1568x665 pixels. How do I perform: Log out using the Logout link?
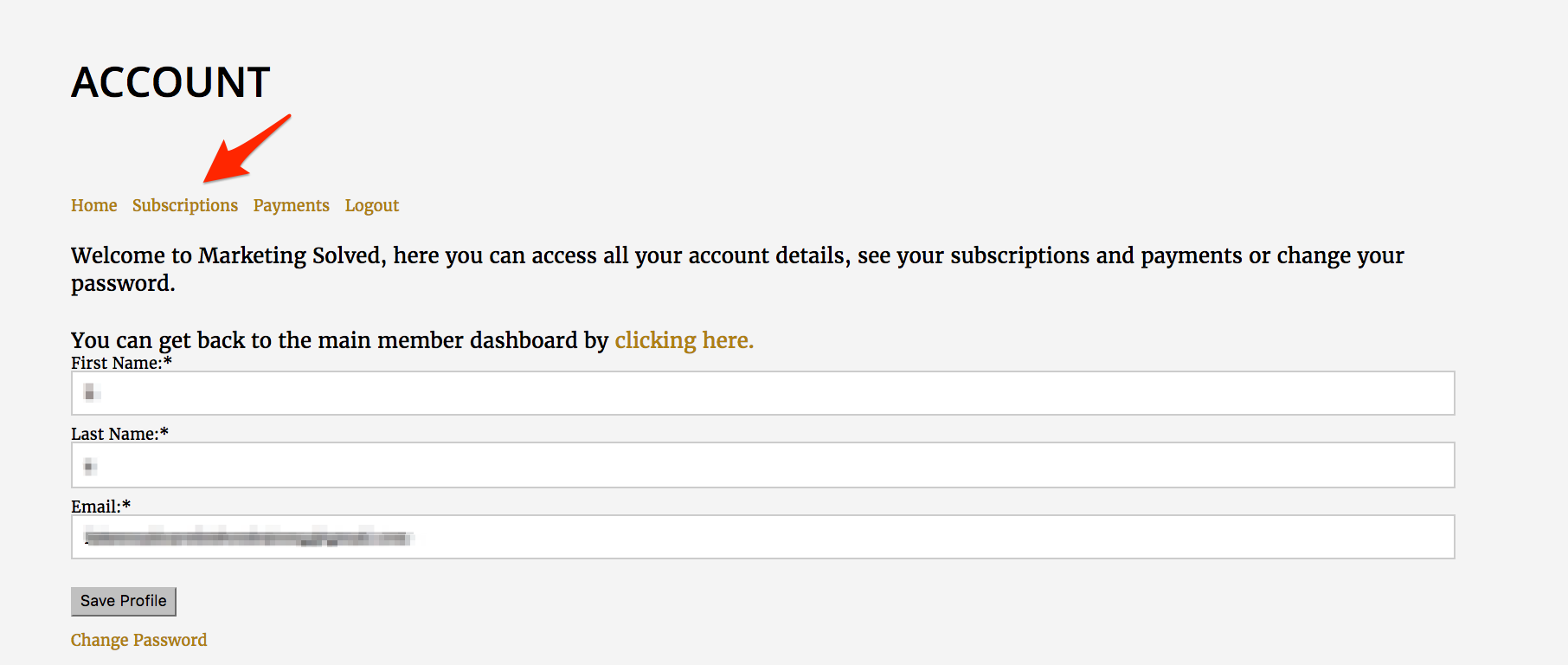[x=372, y=205]
